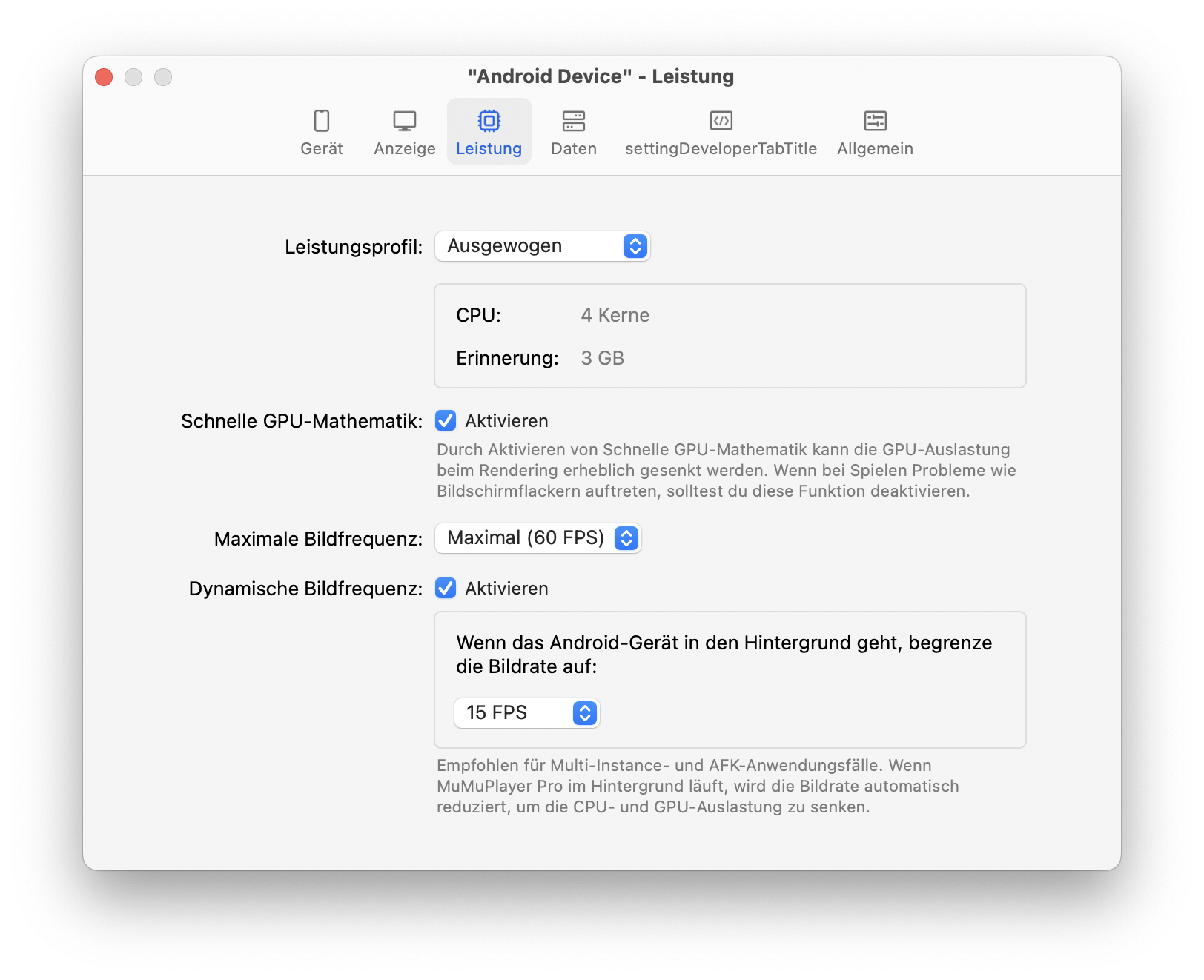Click the window title "Android Device" - Leistung
Image resolution: width=1204 pixels, height=980 pixels.
coord(601,76)
